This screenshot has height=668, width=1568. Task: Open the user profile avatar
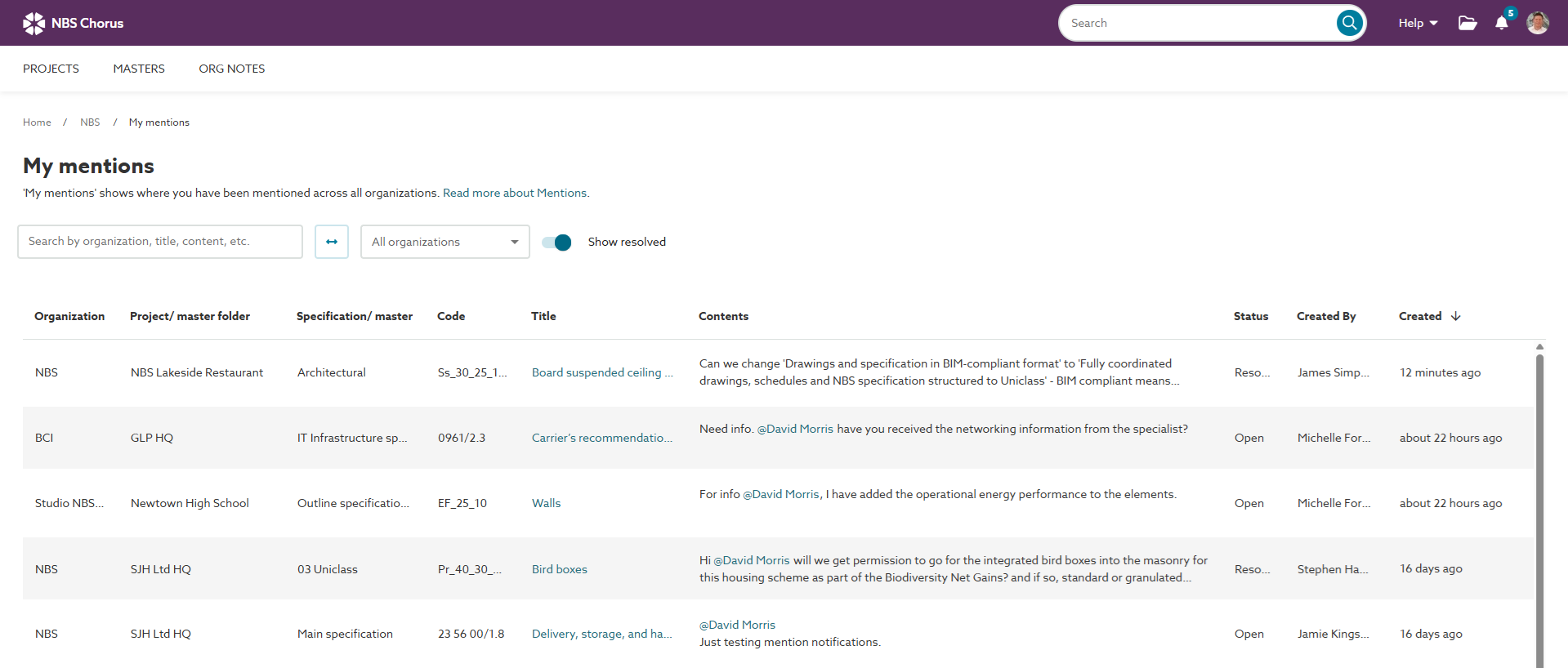1538,23
